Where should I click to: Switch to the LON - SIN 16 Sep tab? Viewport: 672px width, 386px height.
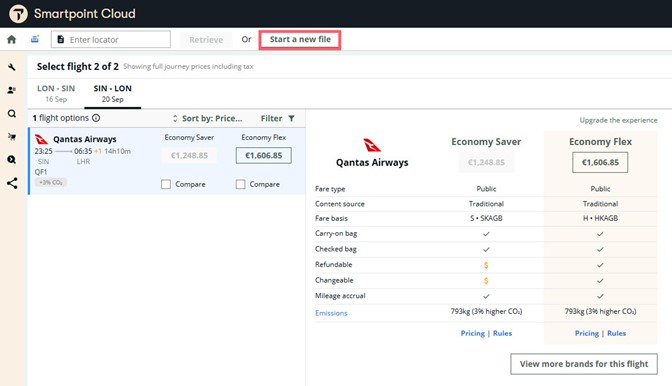56,93
